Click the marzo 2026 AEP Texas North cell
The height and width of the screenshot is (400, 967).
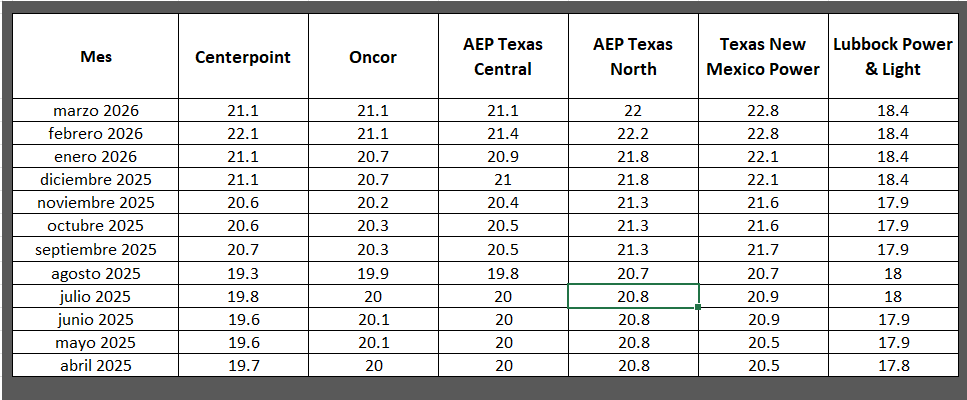coord(633,110)
